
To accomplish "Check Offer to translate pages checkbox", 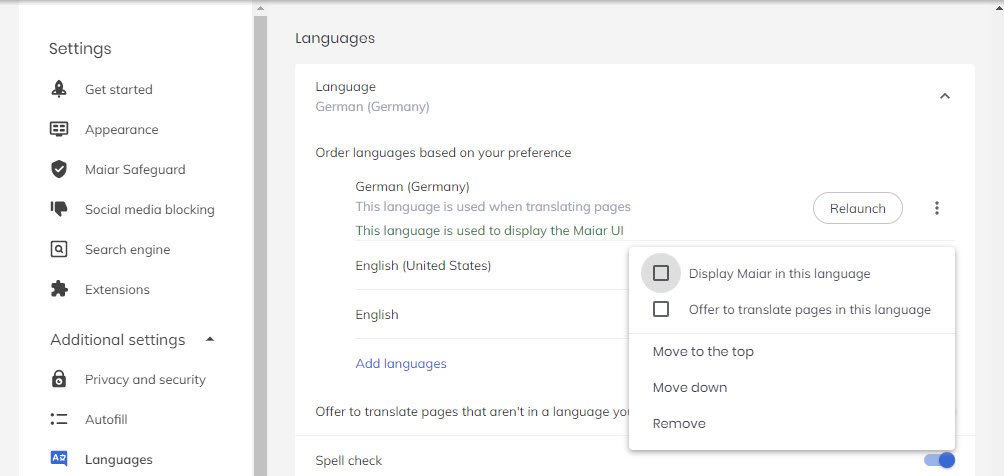I will [x=661, y=309].
